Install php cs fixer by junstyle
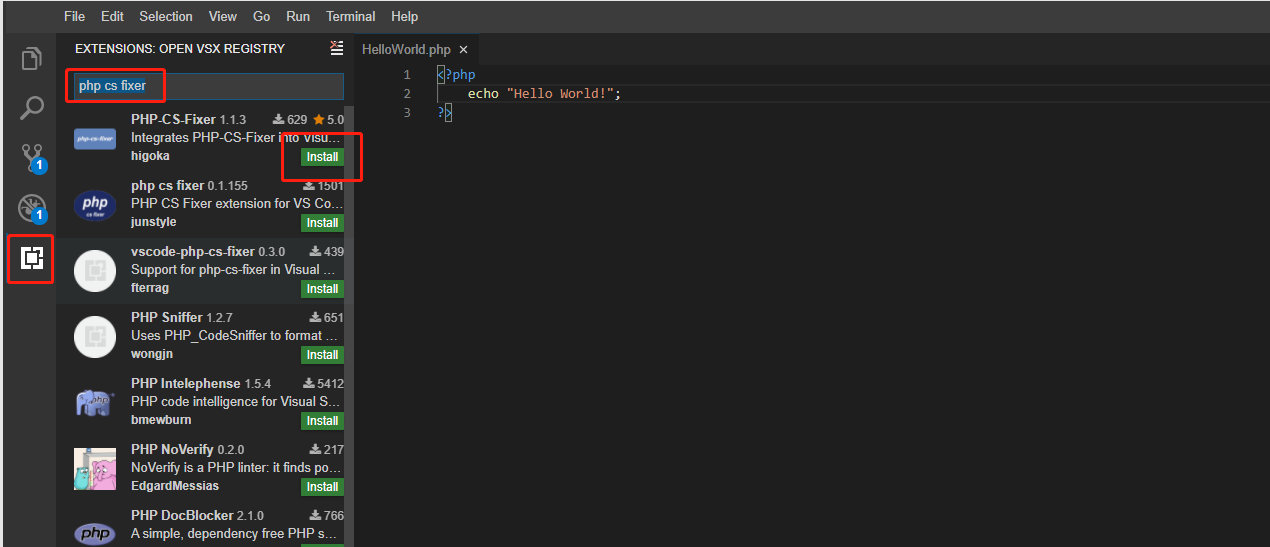Screen dimensions: 1270x547 322,223
